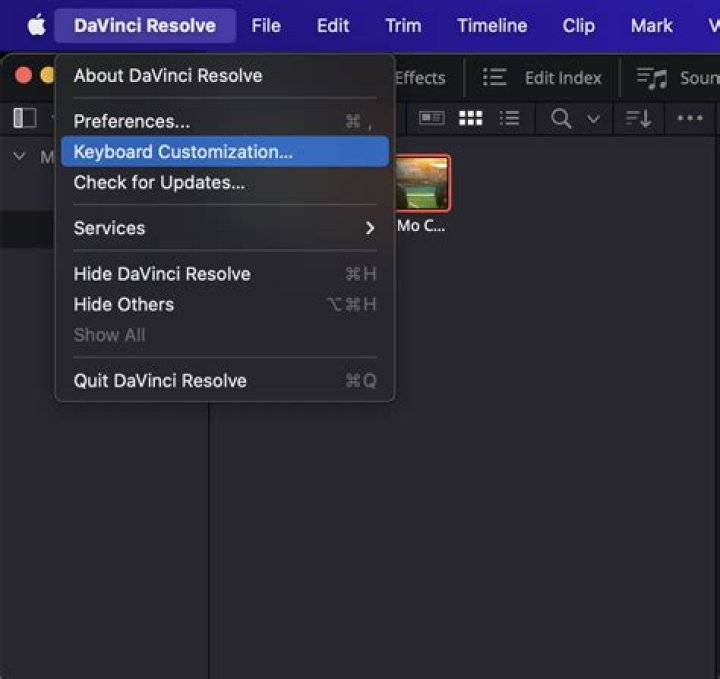
Task: Open the sort order icon
Action: tap(638, 119)
